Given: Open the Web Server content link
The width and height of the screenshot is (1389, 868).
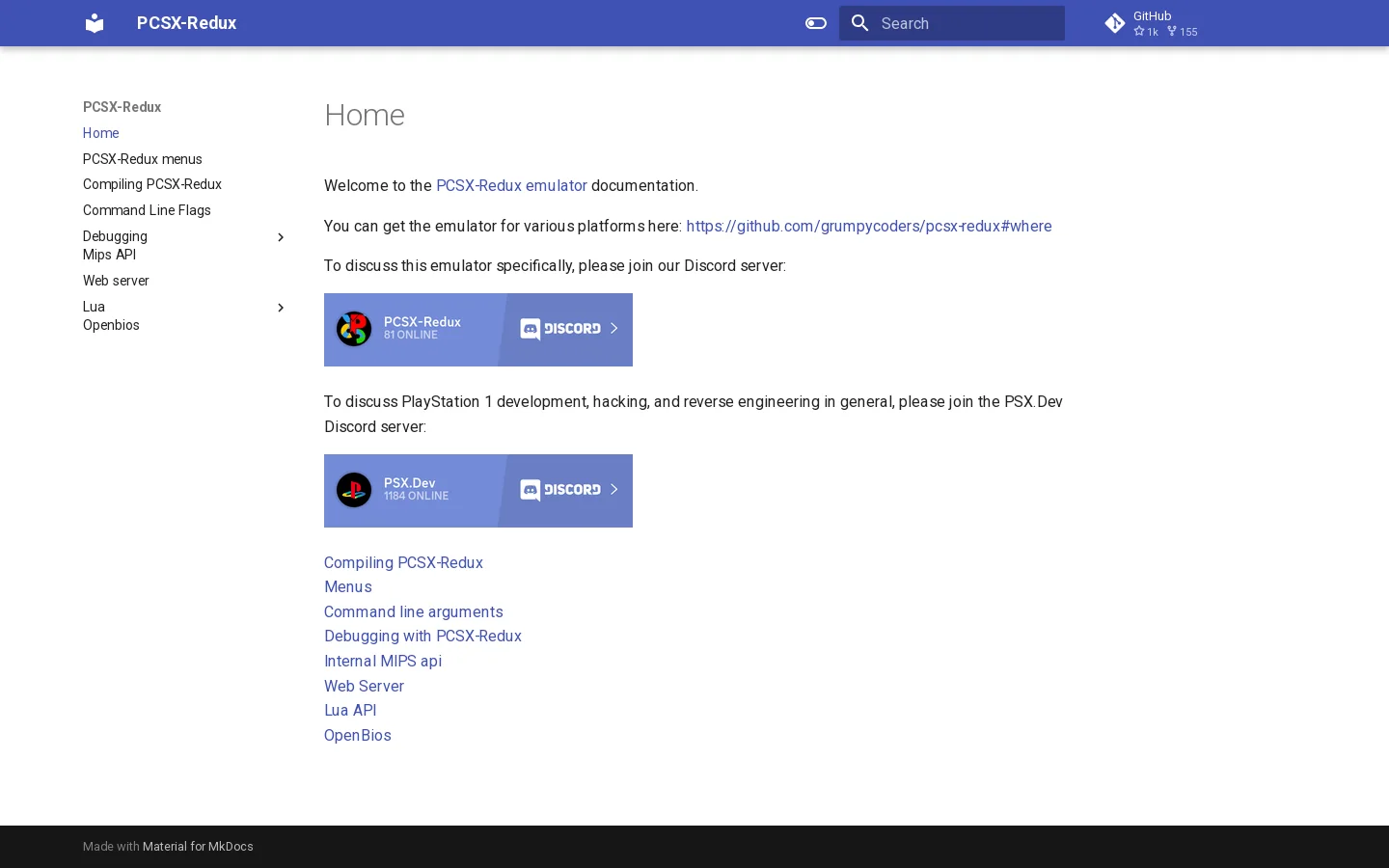Looking at the screenshot, I should coord(364,686).
